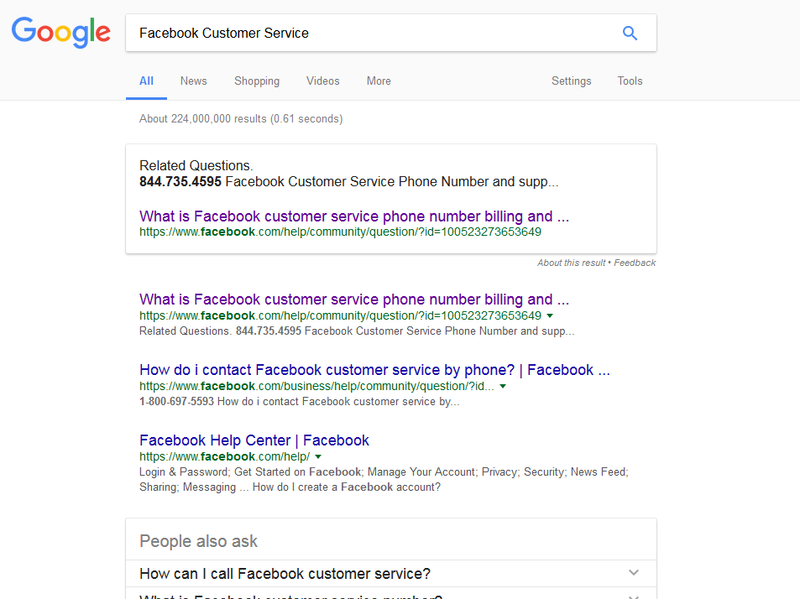Image resolution: width=800 pixels, height=599 pixels.
Task: Select the All results tab
Action: 146,81
